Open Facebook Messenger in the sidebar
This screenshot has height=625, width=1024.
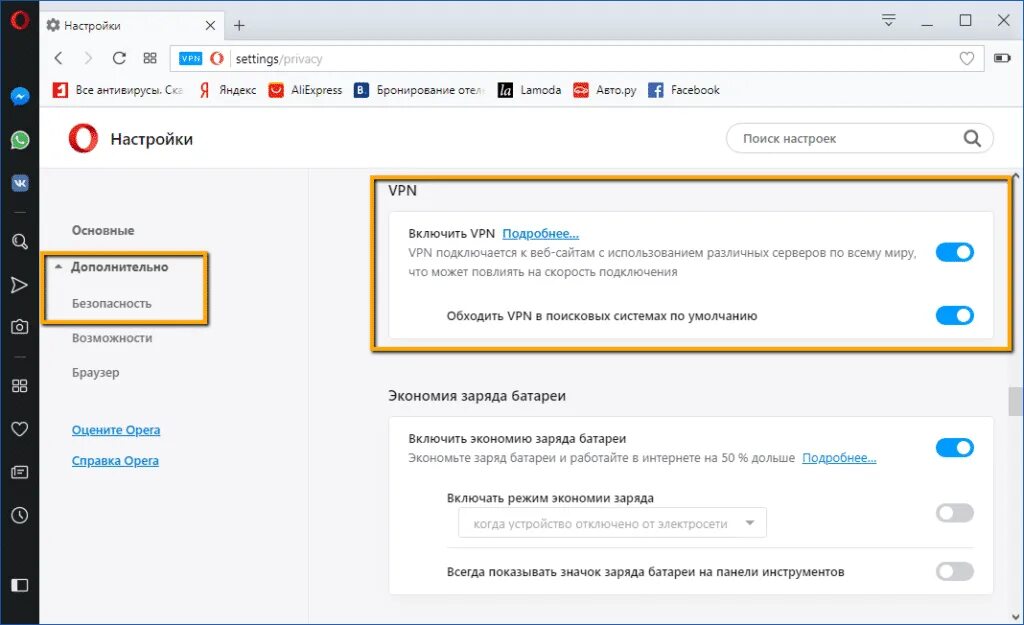[x=20, y=97]
